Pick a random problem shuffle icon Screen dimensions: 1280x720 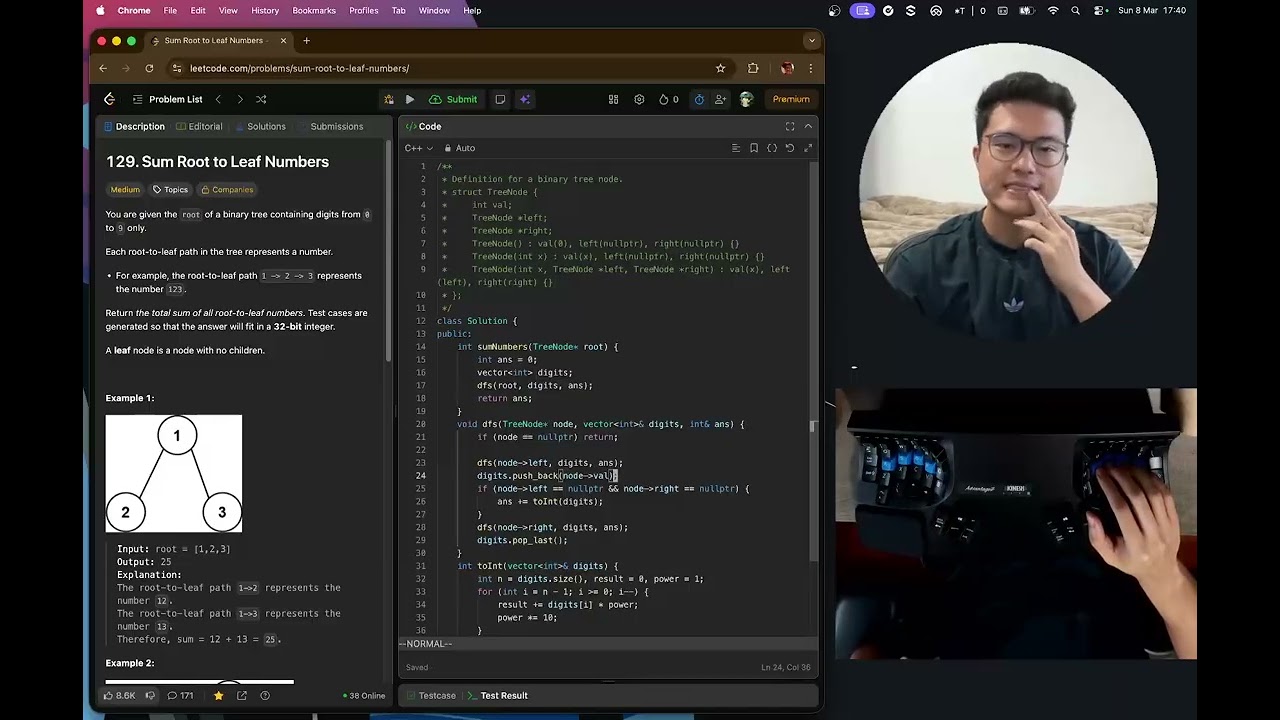click(261, 99)
